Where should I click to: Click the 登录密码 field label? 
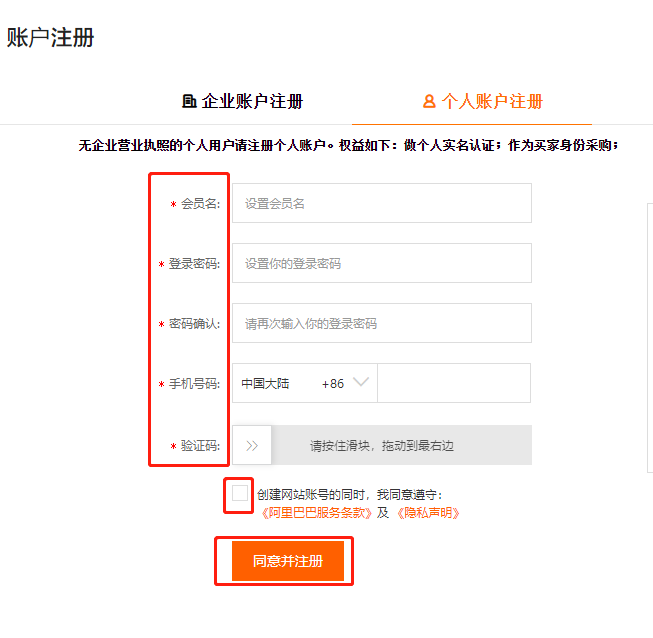(194, 264)
